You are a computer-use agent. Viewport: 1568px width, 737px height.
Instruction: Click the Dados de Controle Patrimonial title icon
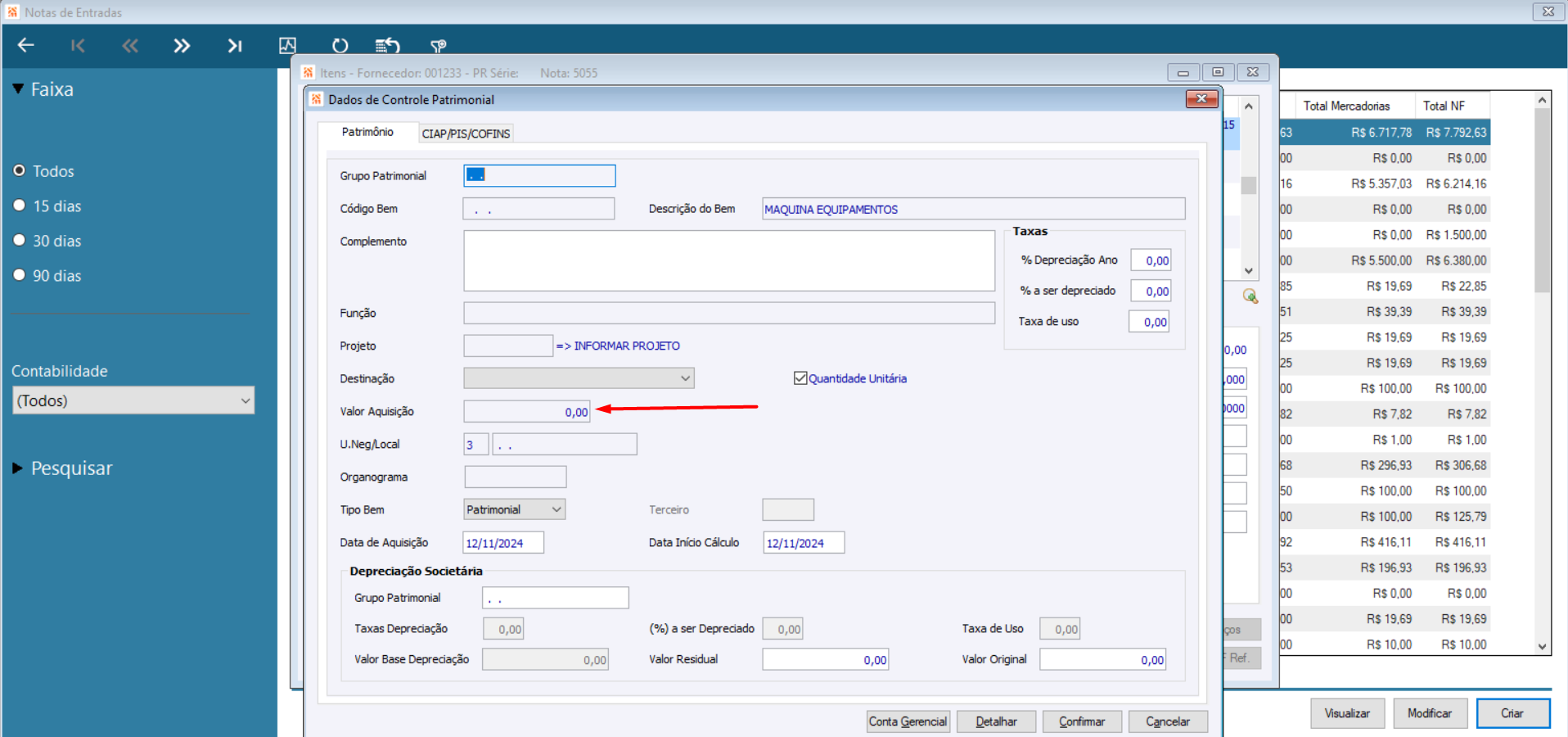coord(316,99)
